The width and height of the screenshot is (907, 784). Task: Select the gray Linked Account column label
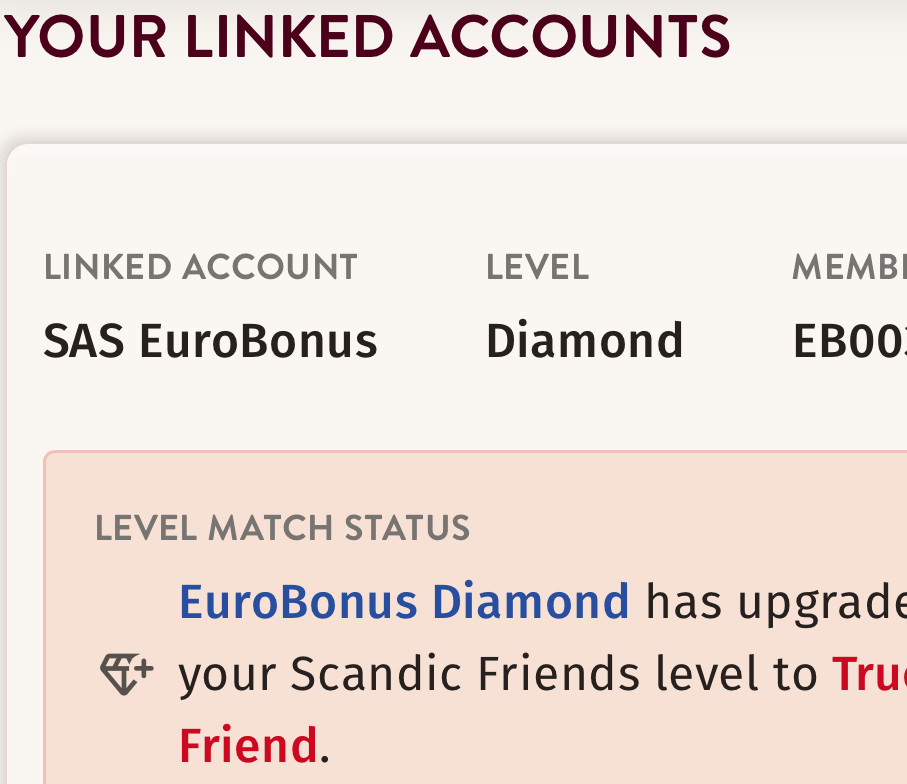200,267
